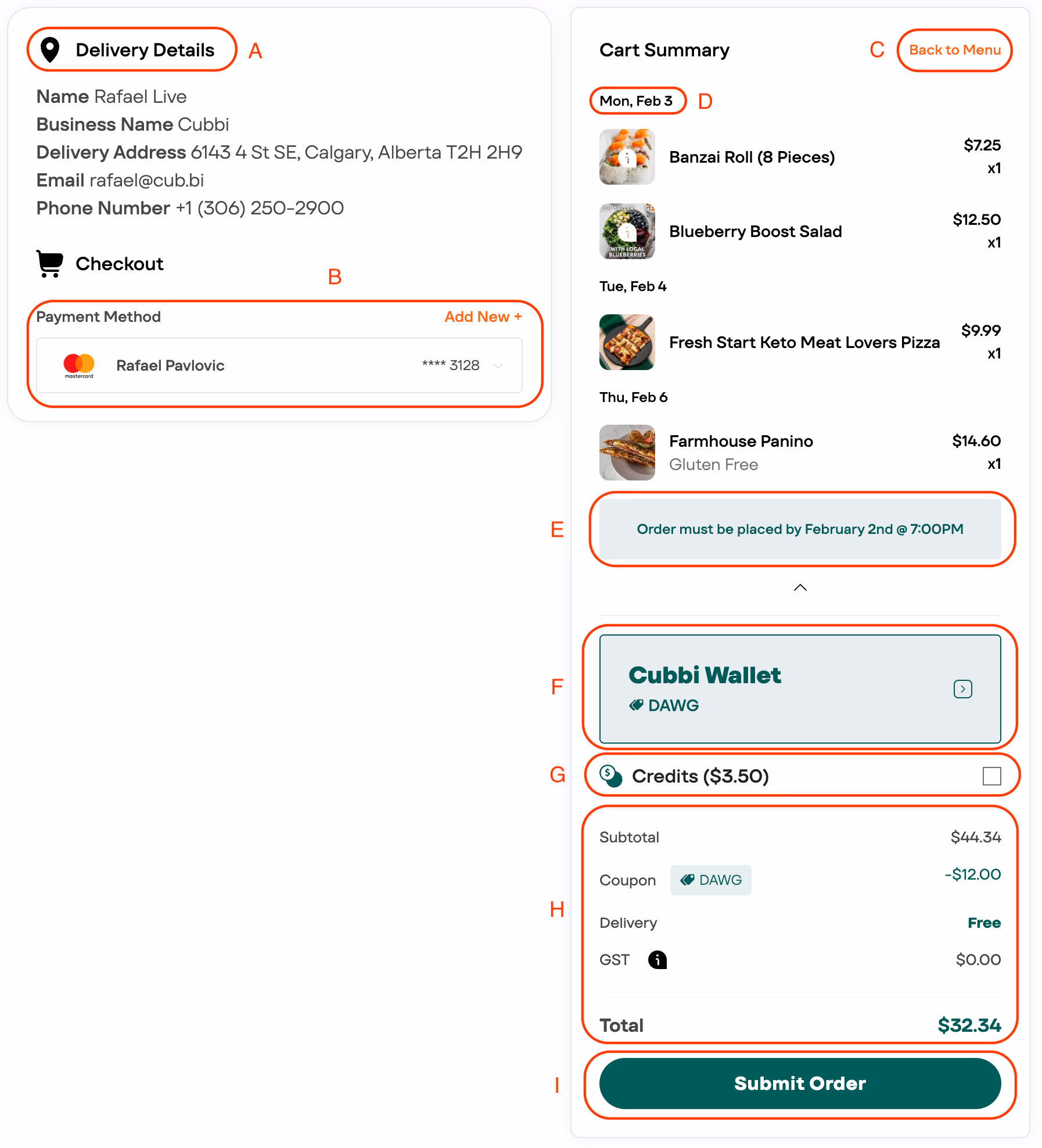This screenshot has height=1148, width=1042.
Task: Go Back to Menu
Action: [x=954, y=50]
